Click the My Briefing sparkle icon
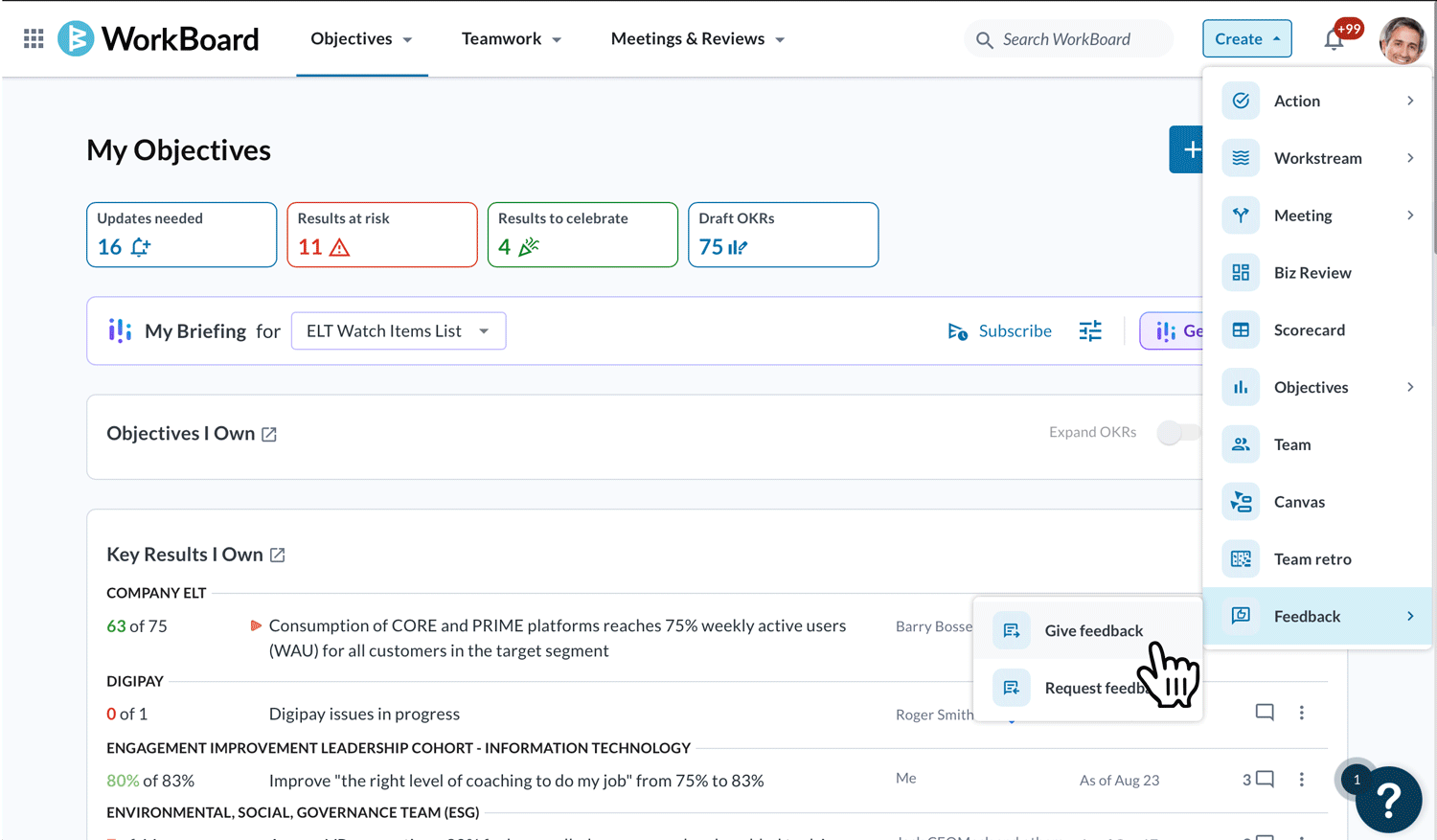 tap(120, 330)
